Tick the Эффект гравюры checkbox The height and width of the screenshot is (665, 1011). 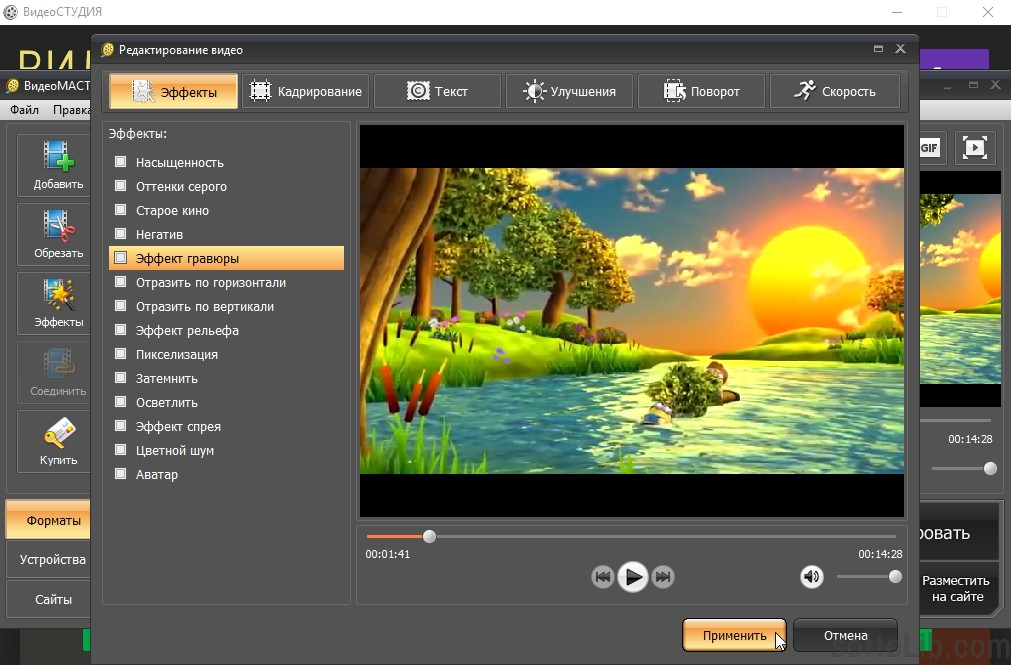[121, 258]
